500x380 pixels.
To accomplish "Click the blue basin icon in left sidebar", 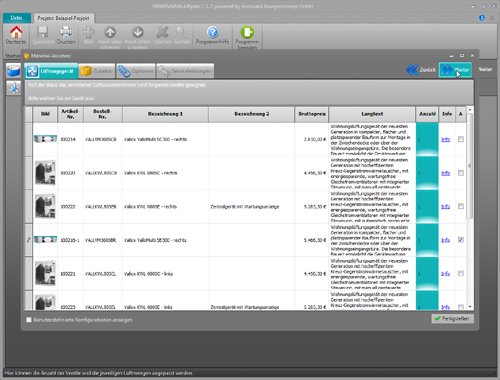I will click(x=13, y=71).
